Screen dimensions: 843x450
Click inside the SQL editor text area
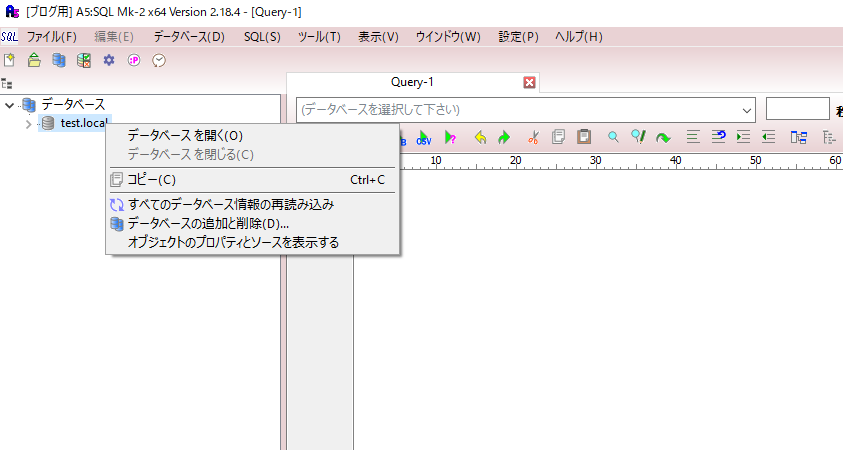pos(598,309)
